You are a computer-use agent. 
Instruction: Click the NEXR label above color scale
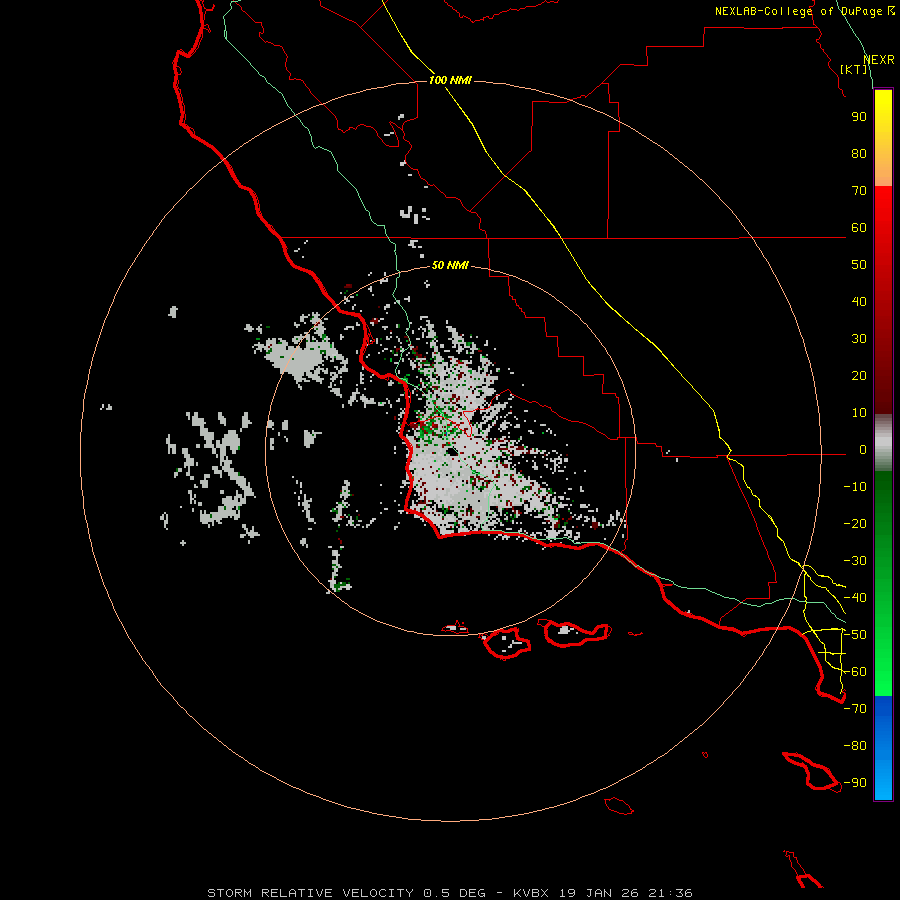[x=879, y=60]
